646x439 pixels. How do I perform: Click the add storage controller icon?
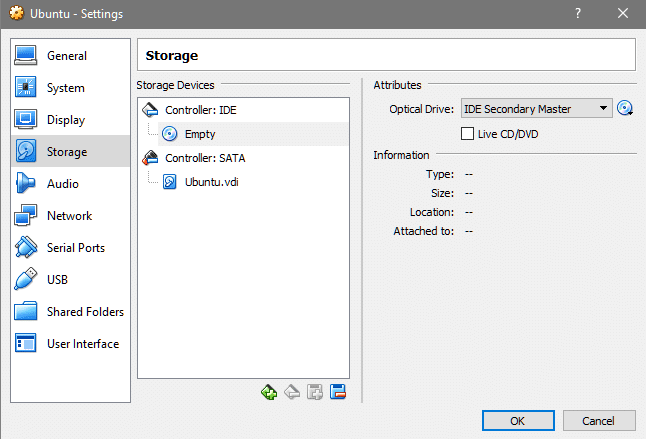[x=268, y=393]
